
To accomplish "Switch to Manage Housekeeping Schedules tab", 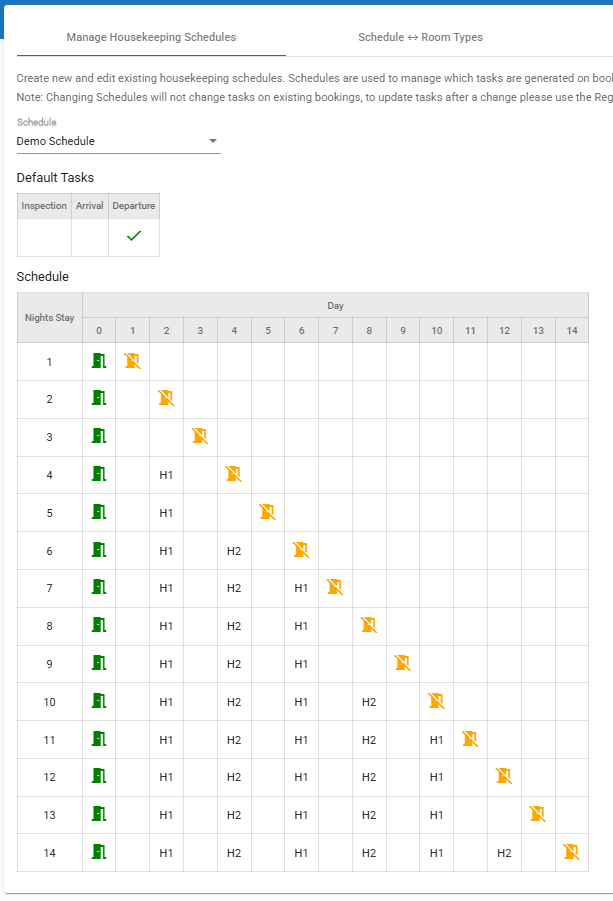I will [x=151, y=37].
